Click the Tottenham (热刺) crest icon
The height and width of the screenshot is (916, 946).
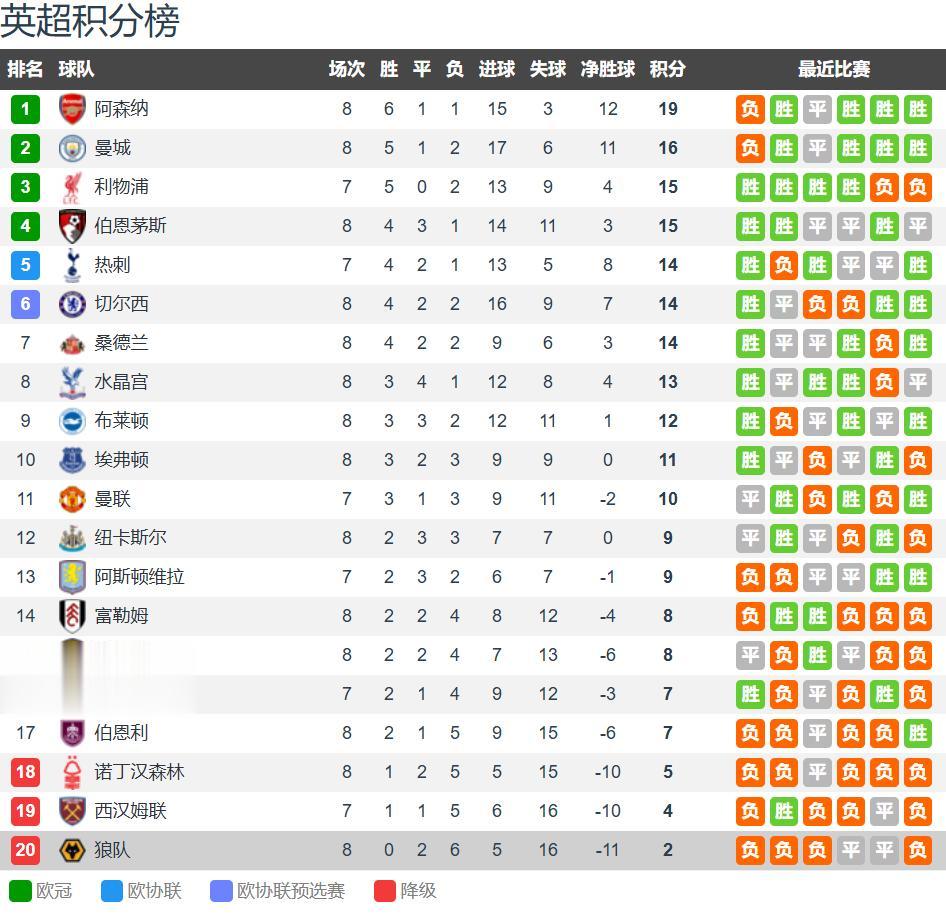(72, 265)
